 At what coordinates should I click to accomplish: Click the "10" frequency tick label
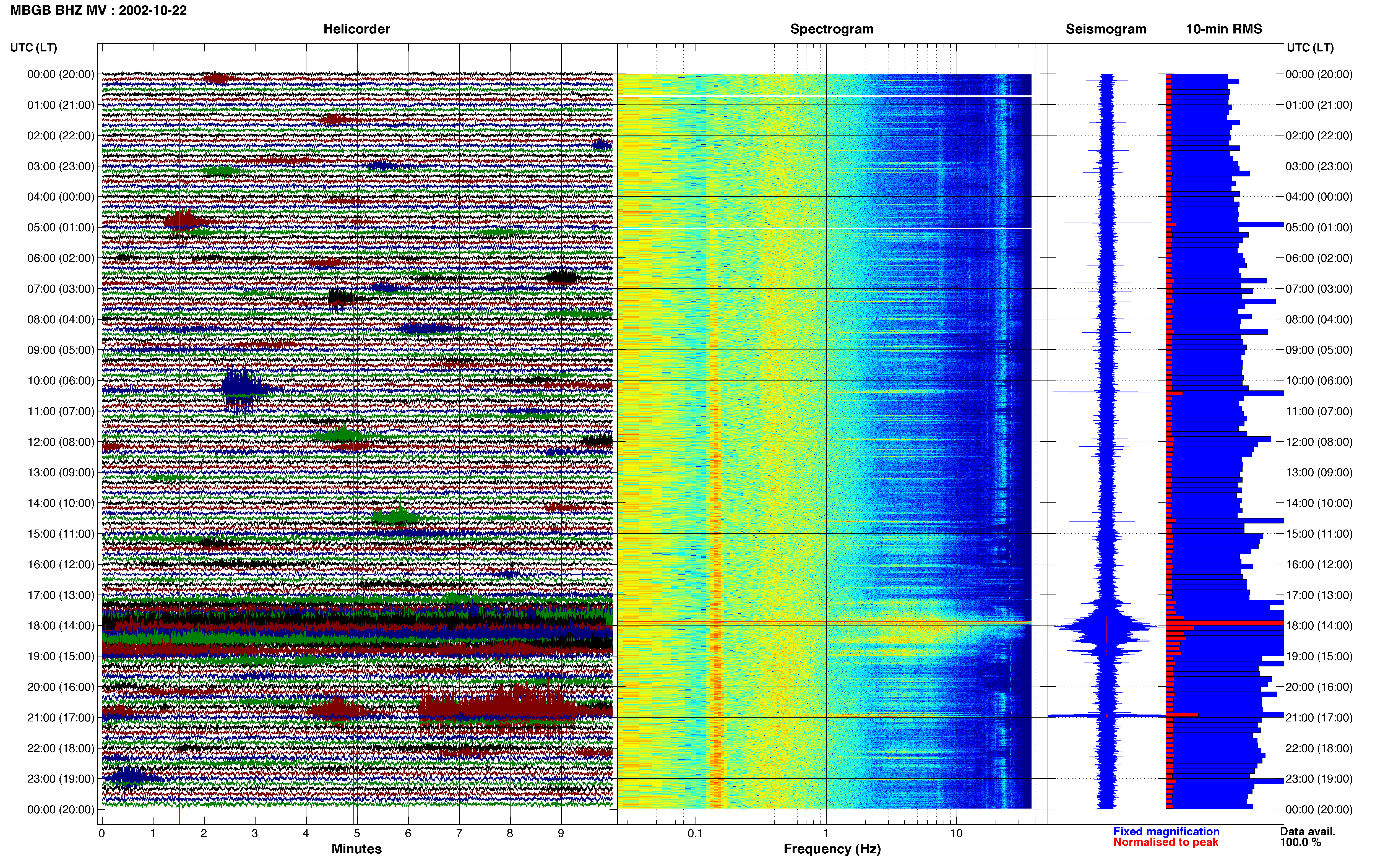(956, 833)
